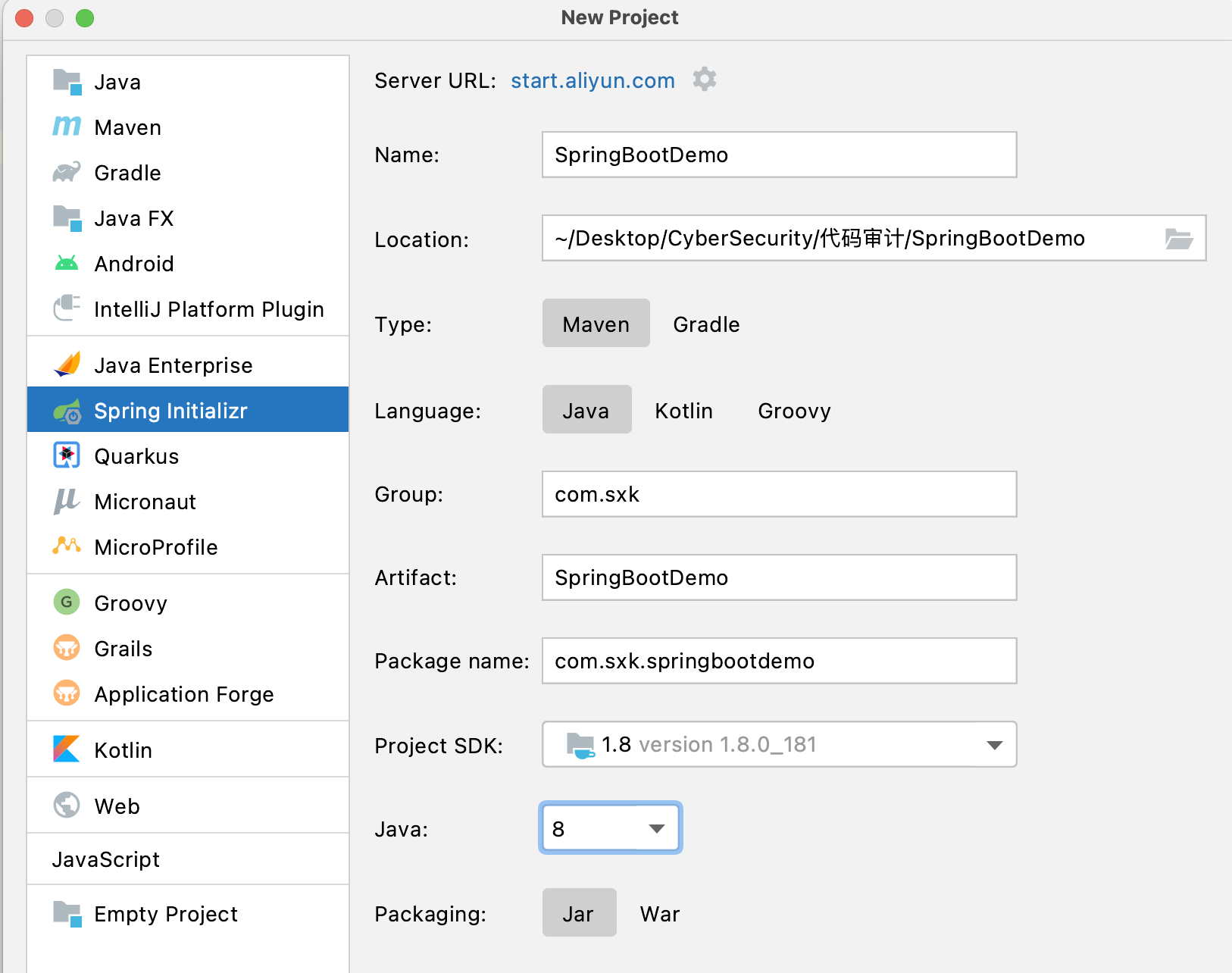
Task: Click into the Name text field
Action: pos(779,155)
